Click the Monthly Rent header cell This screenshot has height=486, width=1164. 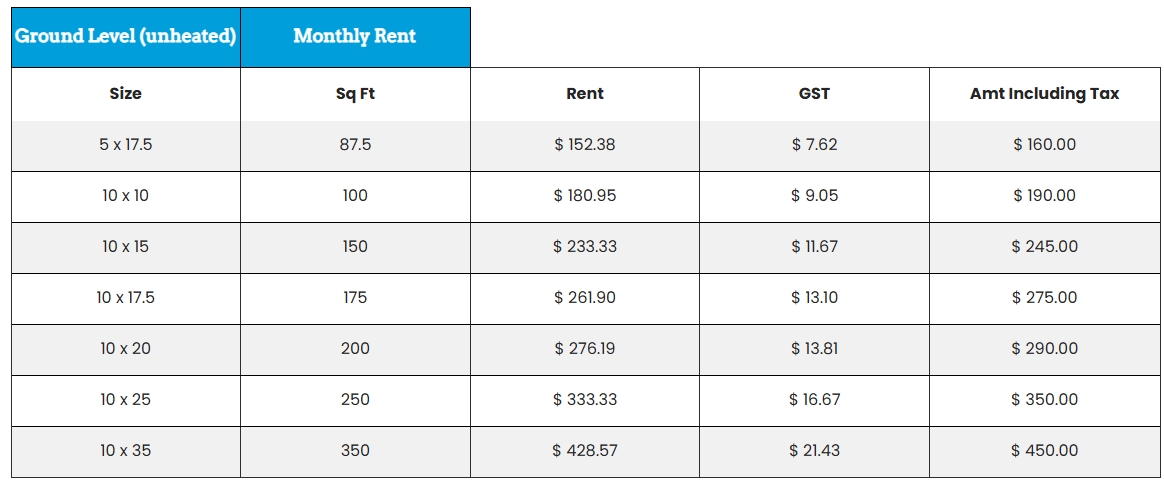point(354,37)
